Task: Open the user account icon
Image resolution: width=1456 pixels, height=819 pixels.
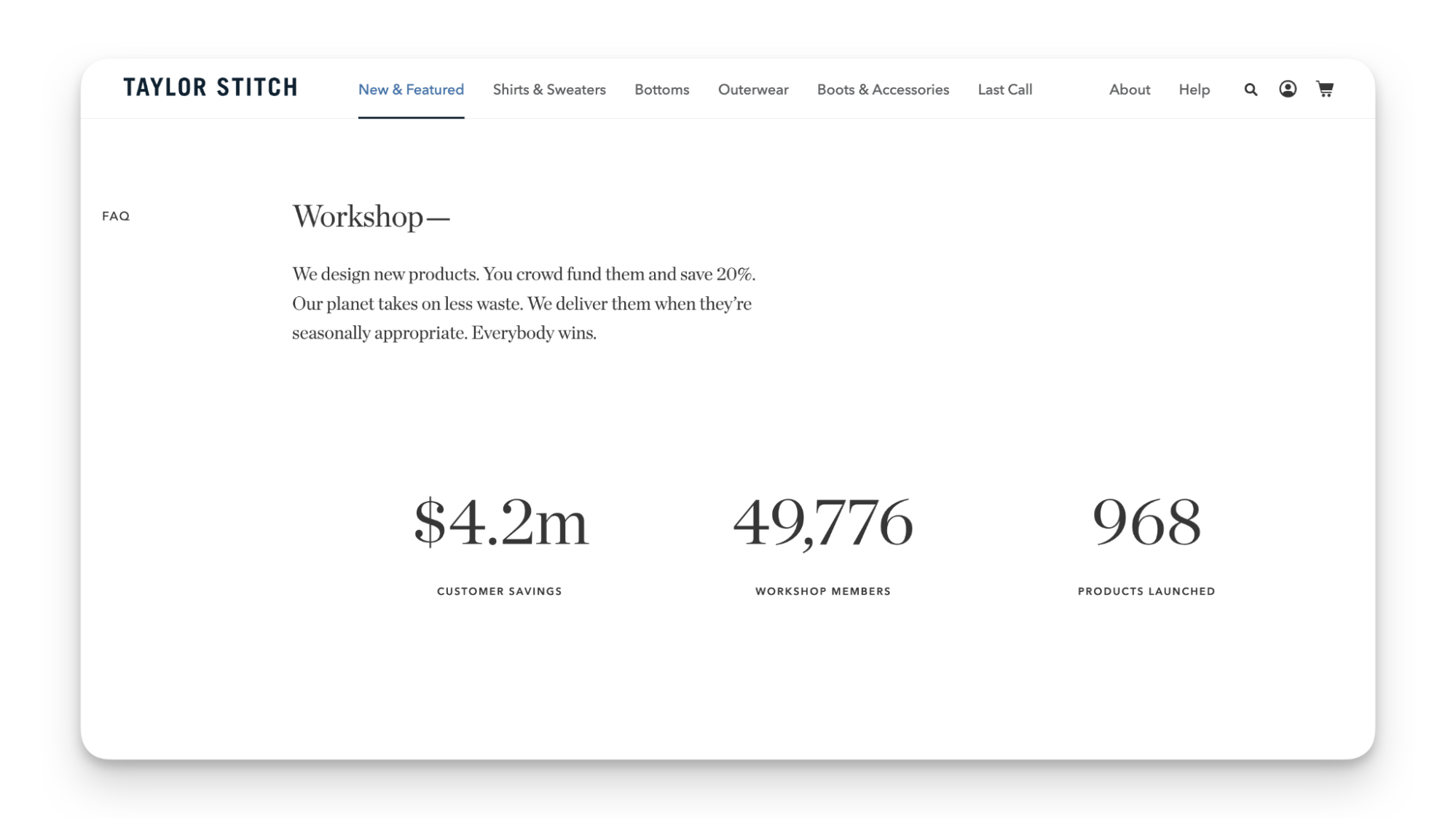Action: 1288,88
